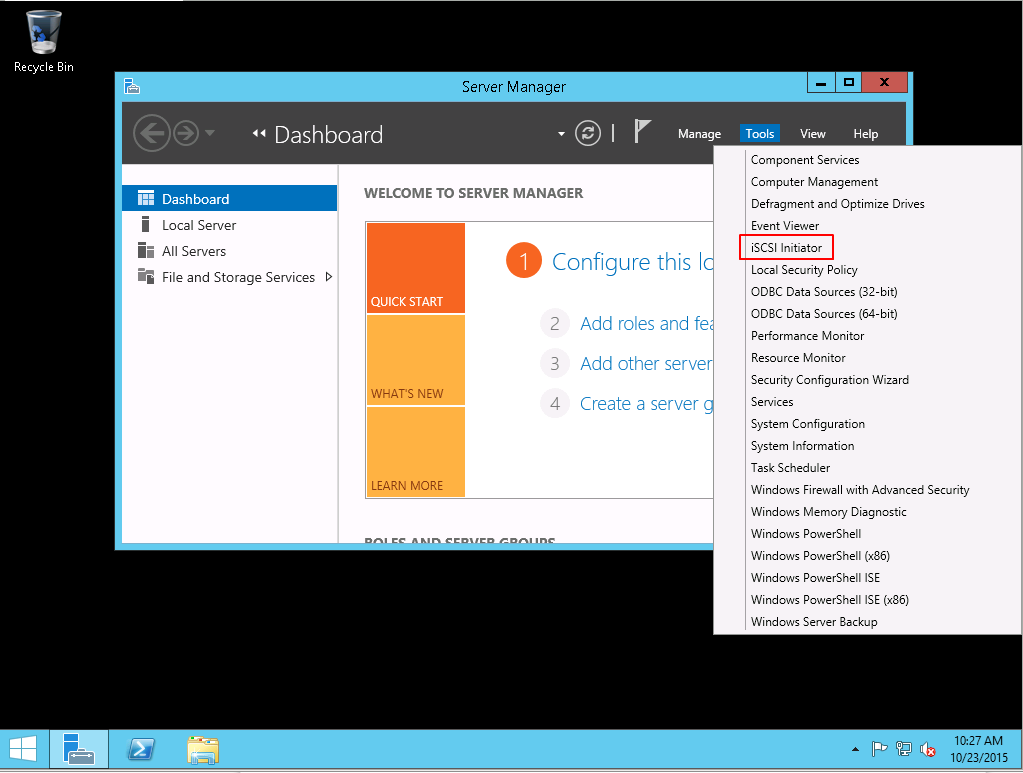Select iSCSI Initiator from Tools menu

click(x=786, y=247)
